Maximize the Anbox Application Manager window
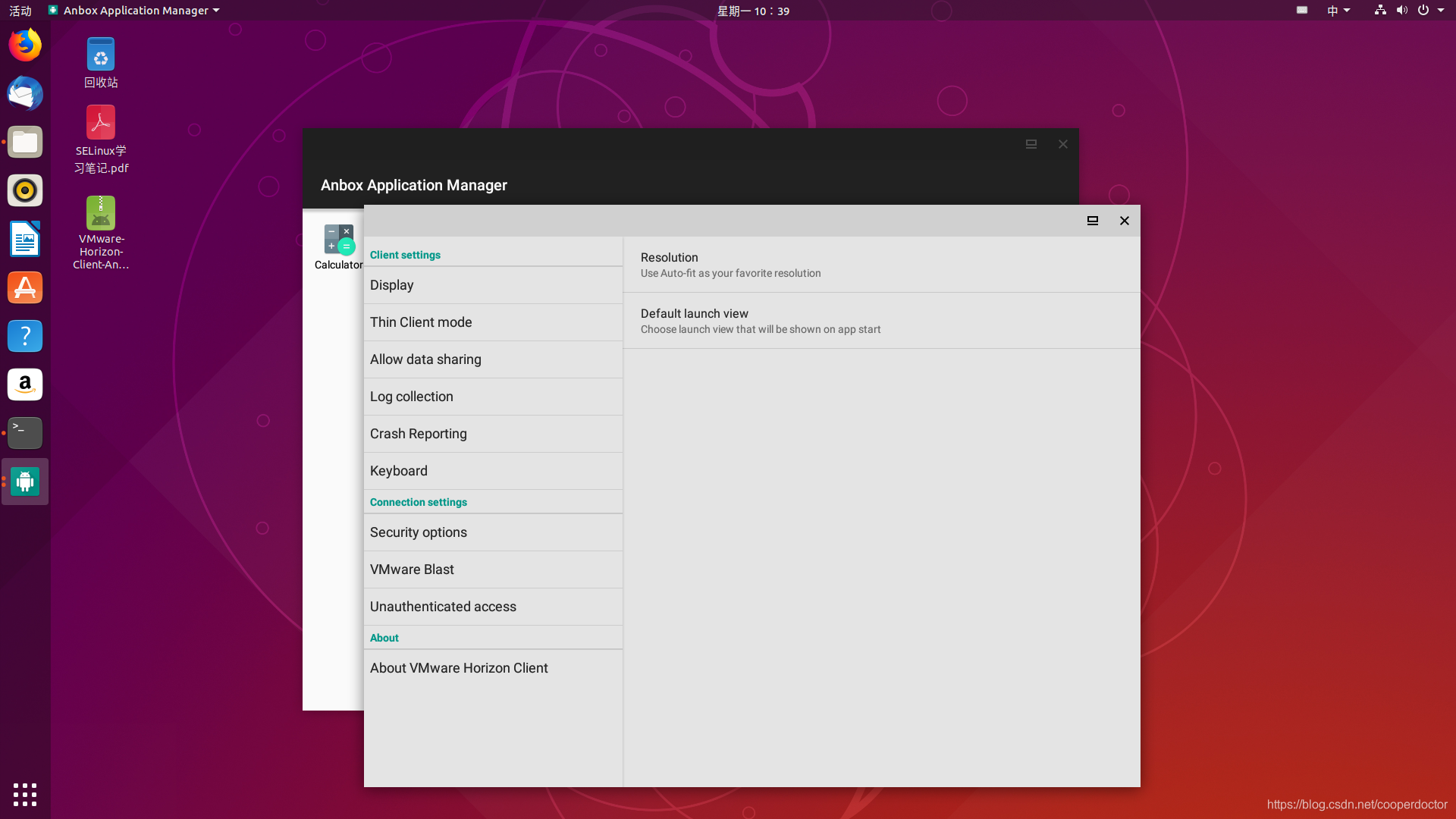 click(x=1031, y=144)
